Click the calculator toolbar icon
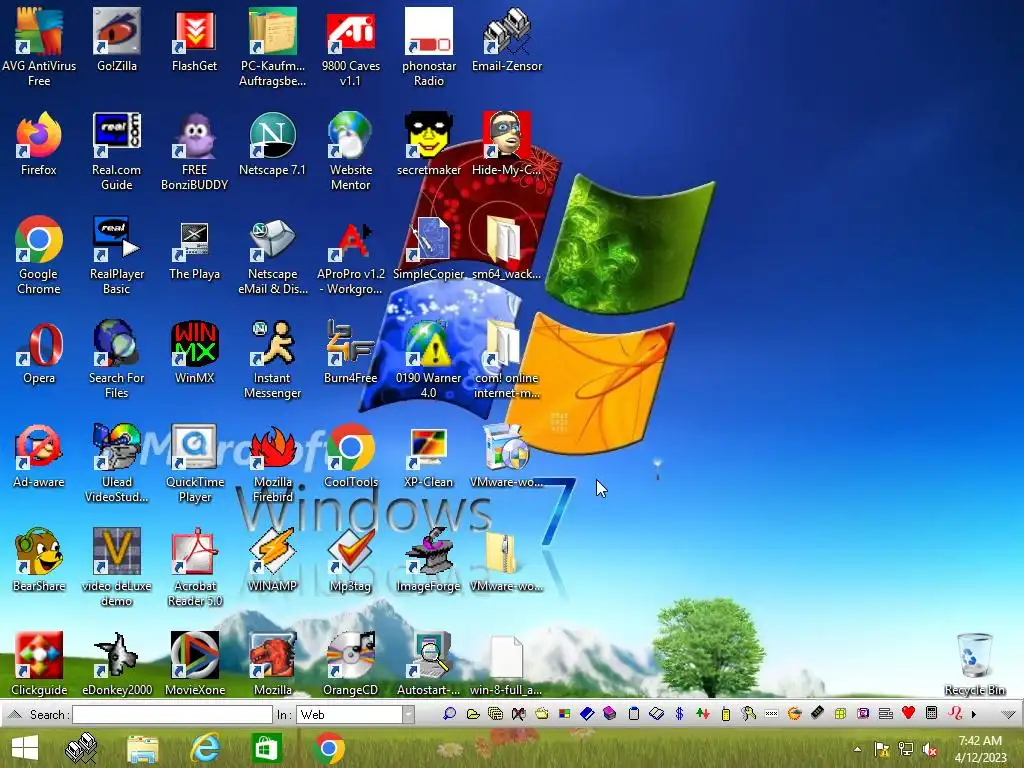Viewport: 1024px width, 768px height. (932, 713)
